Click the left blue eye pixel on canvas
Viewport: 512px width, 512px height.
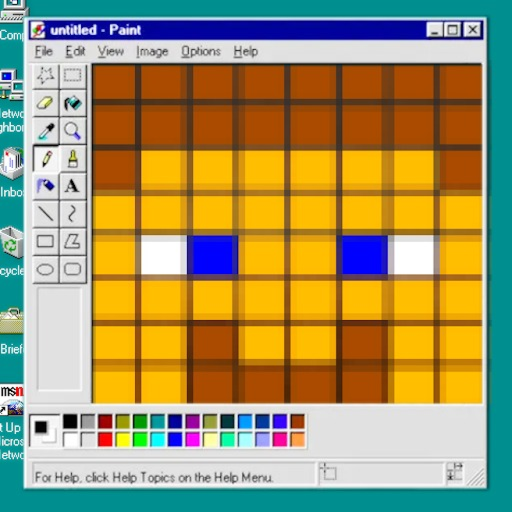tap(213, 254)
